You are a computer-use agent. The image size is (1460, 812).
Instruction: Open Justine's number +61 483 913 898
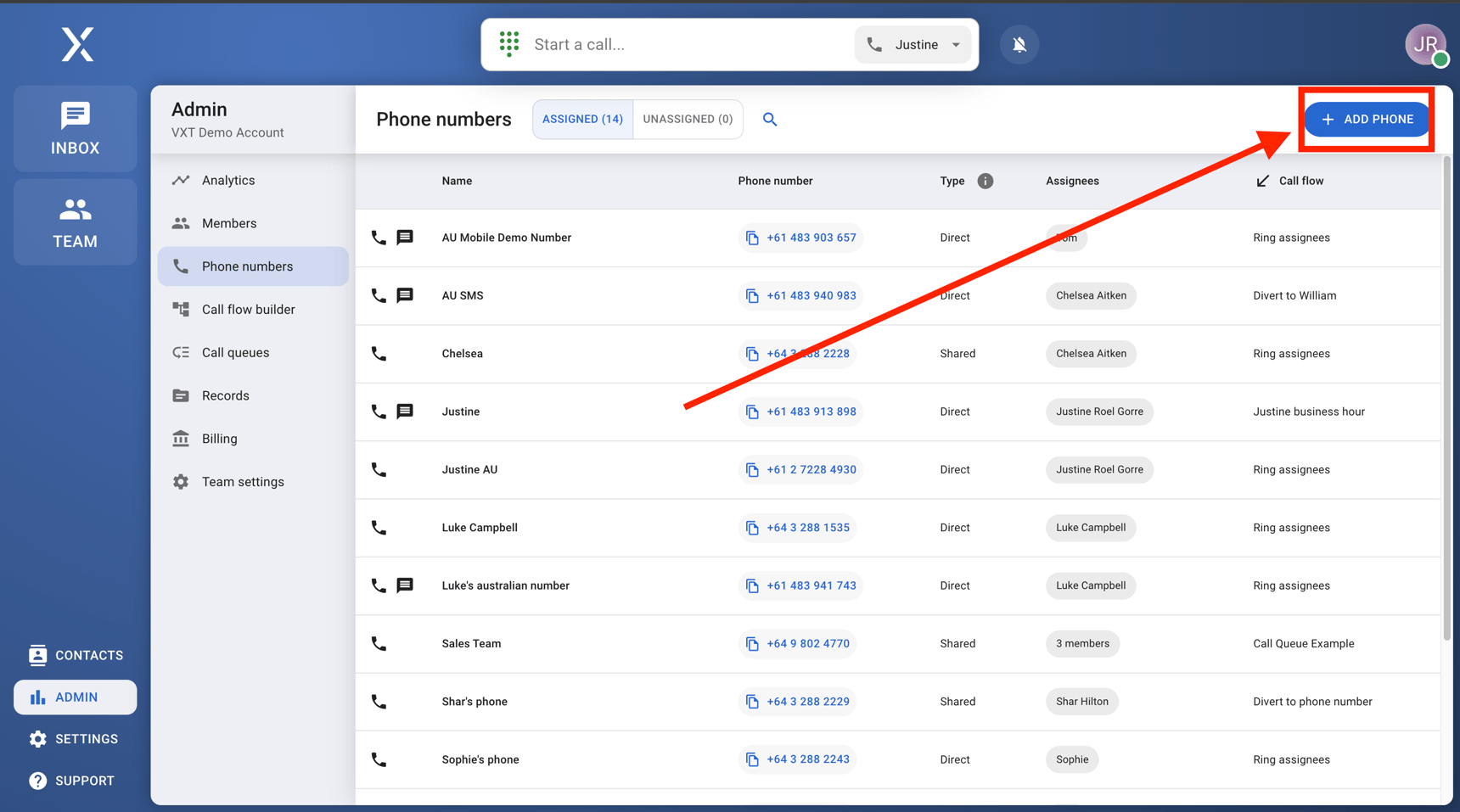[x=811, y=412]
